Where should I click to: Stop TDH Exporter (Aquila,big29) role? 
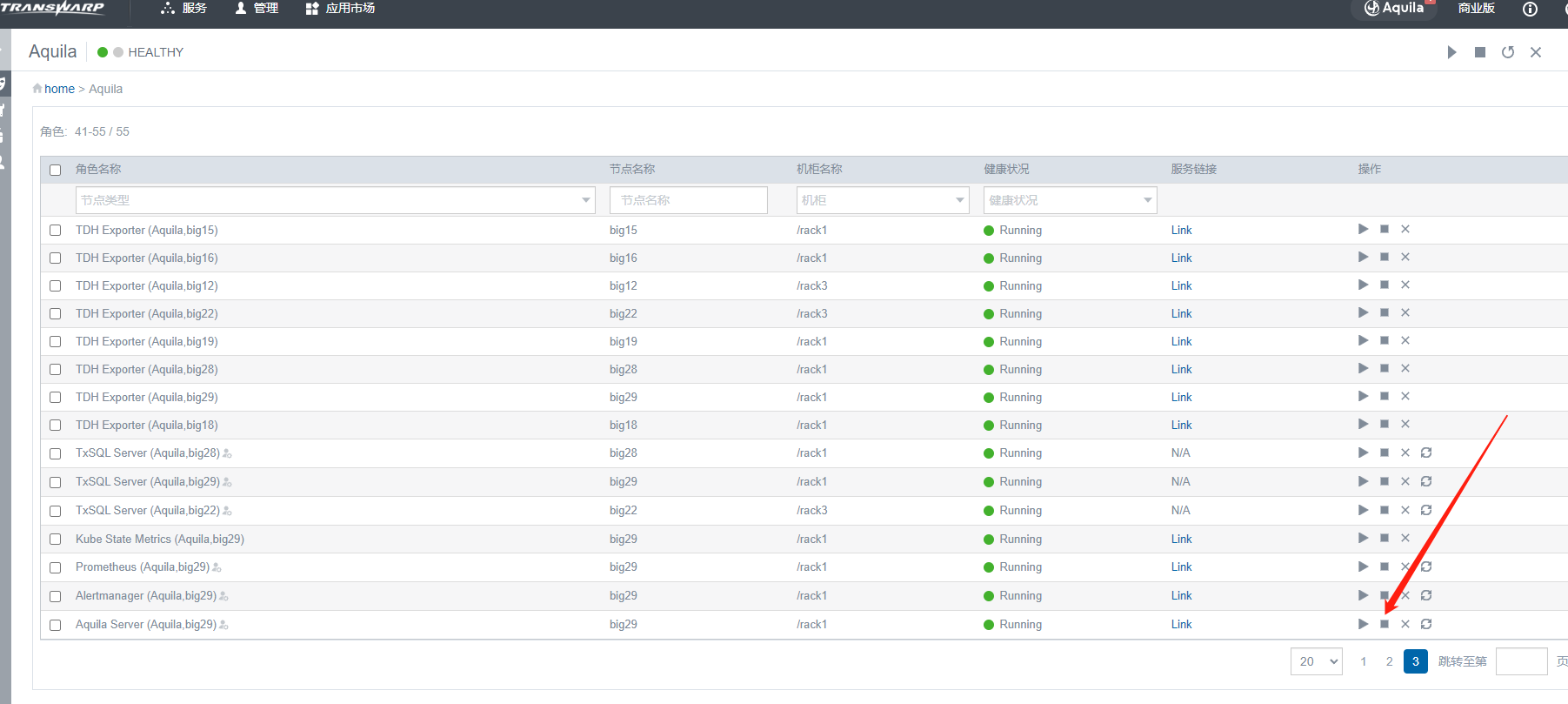pos(1385,396)
